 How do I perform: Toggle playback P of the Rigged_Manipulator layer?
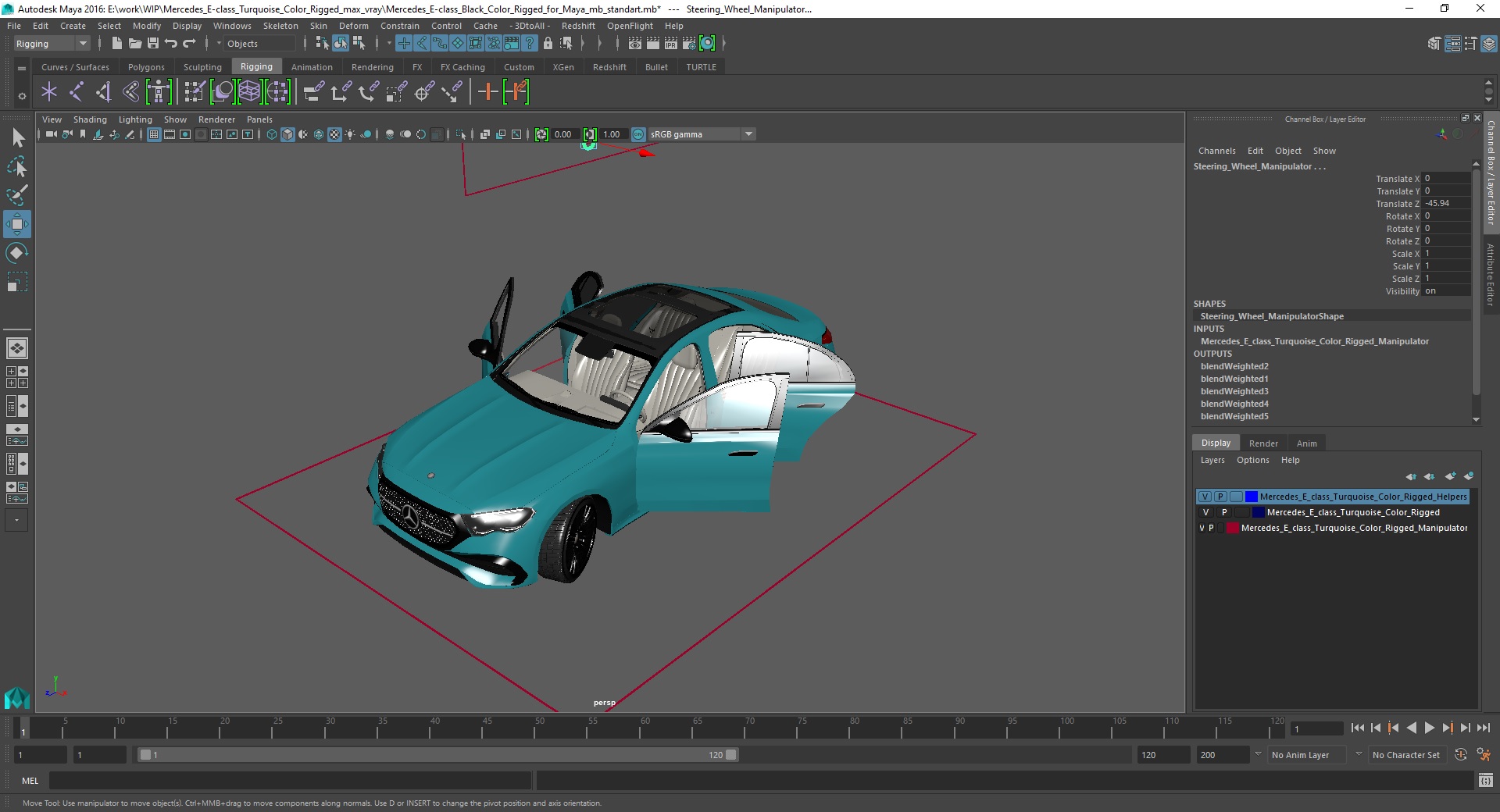click(1212, 528)
